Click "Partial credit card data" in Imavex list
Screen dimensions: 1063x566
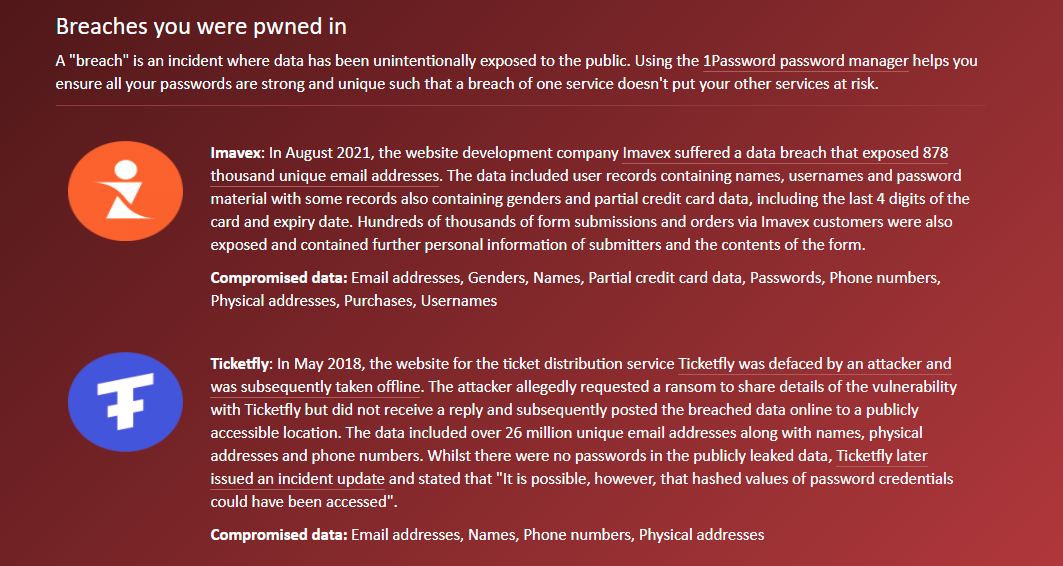point(665,278)
